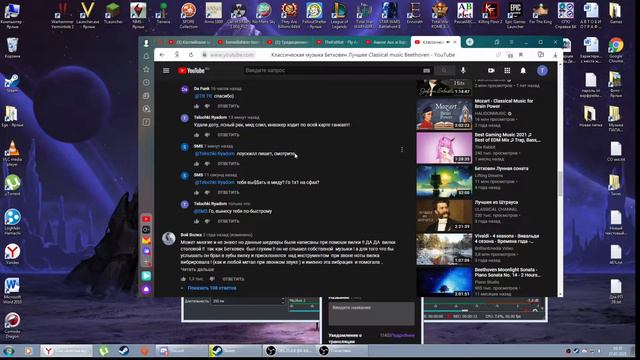Click the @SMS mention link
The width and height of the screenshot is (640, 360).
200,211
